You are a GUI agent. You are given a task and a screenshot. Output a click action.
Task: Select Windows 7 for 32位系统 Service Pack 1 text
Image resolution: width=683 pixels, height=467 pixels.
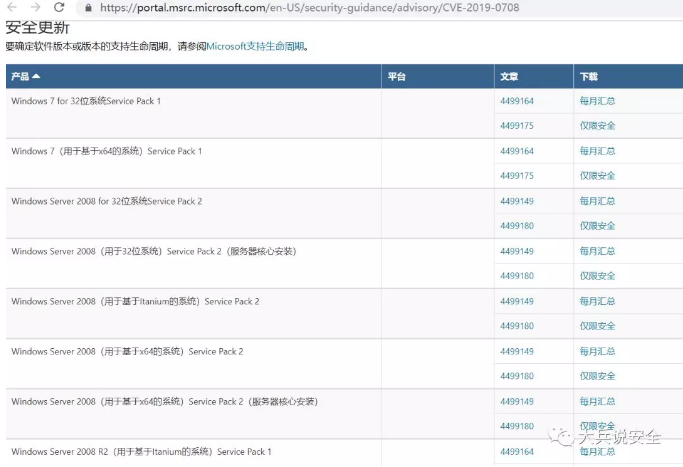tap(86, 101)
